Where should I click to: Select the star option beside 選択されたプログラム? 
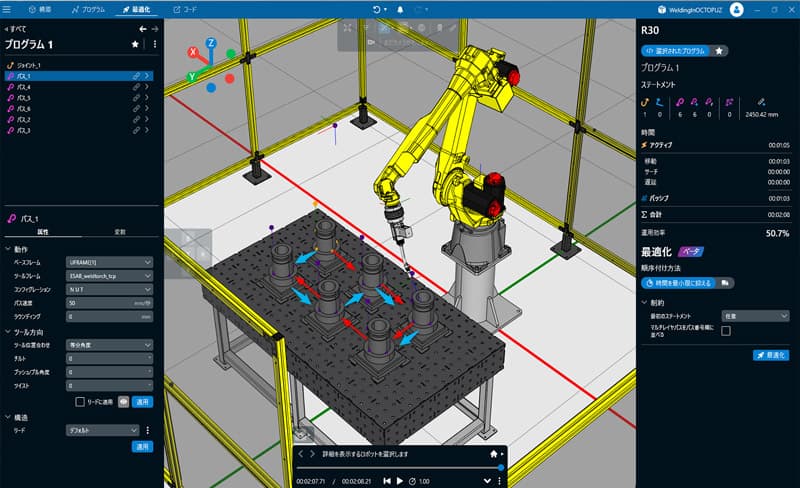click(719, 51)
